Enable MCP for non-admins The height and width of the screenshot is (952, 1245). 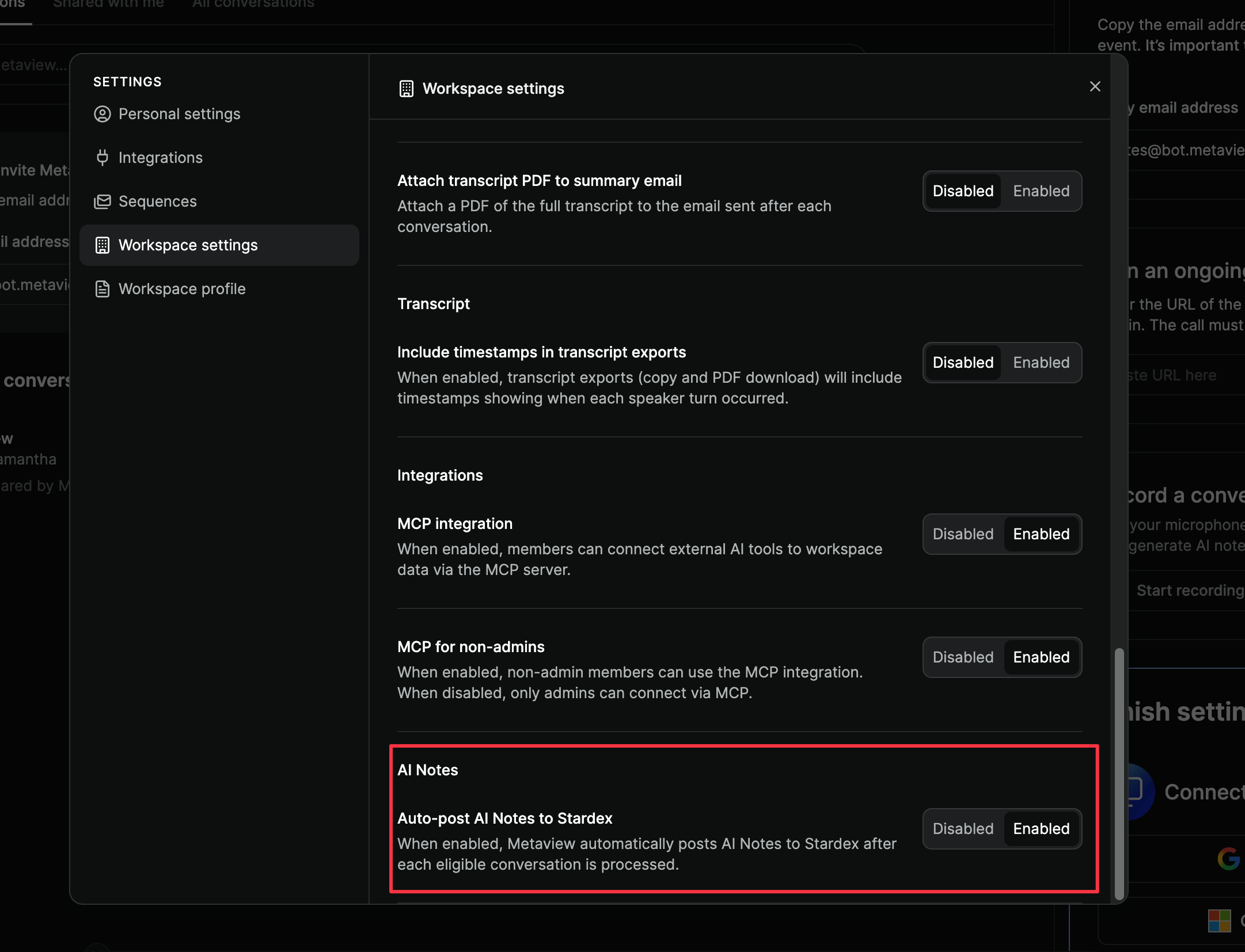[x=1041, y=657]
